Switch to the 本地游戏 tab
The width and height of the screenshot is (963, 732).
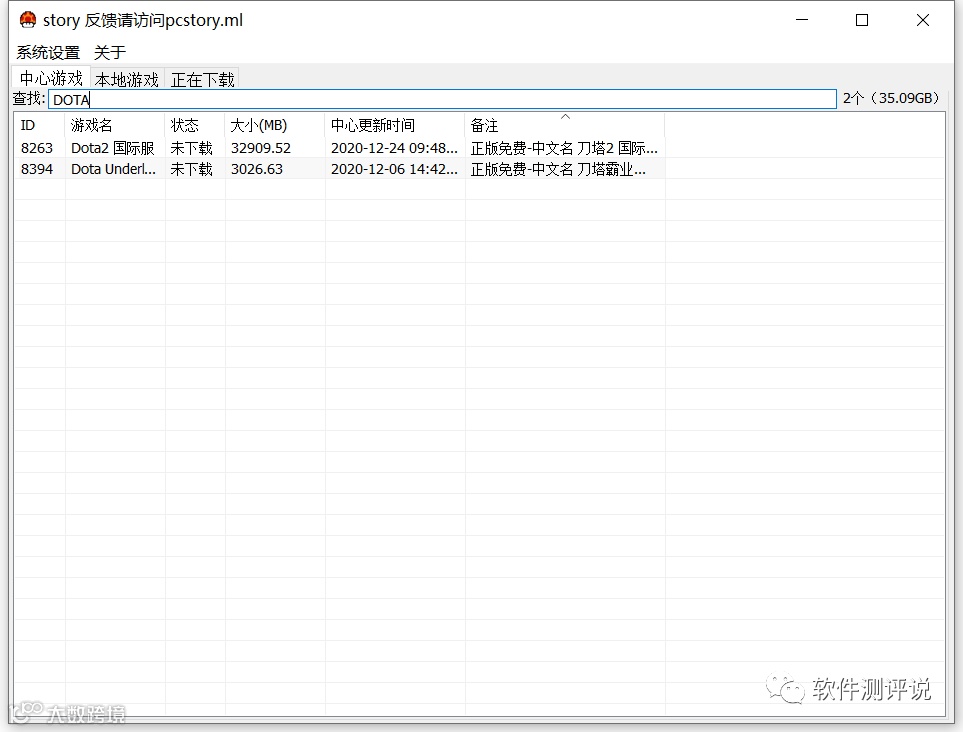coord(127,79)
